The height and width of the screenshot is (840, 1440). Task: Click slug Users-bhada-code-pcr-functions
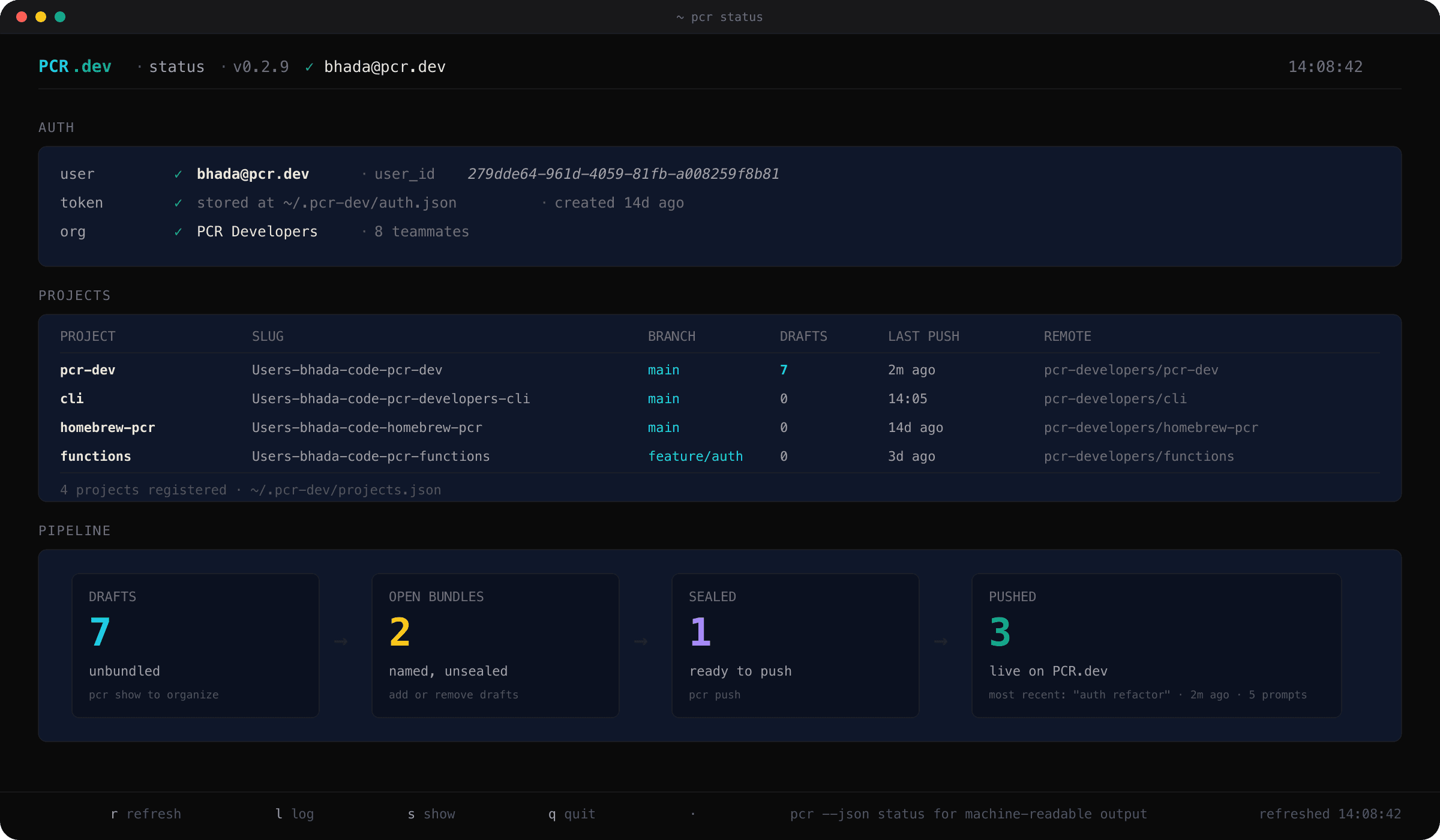[371, 457]
